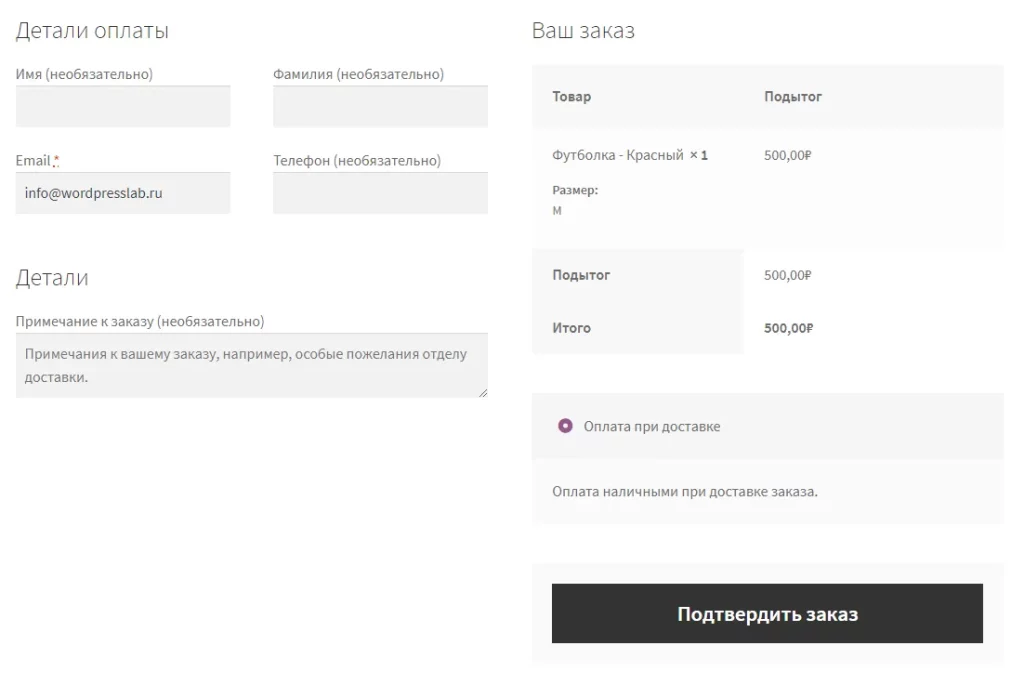Click the Телефон (необязательно) label

pyautogui.click(x=356, y=160)
